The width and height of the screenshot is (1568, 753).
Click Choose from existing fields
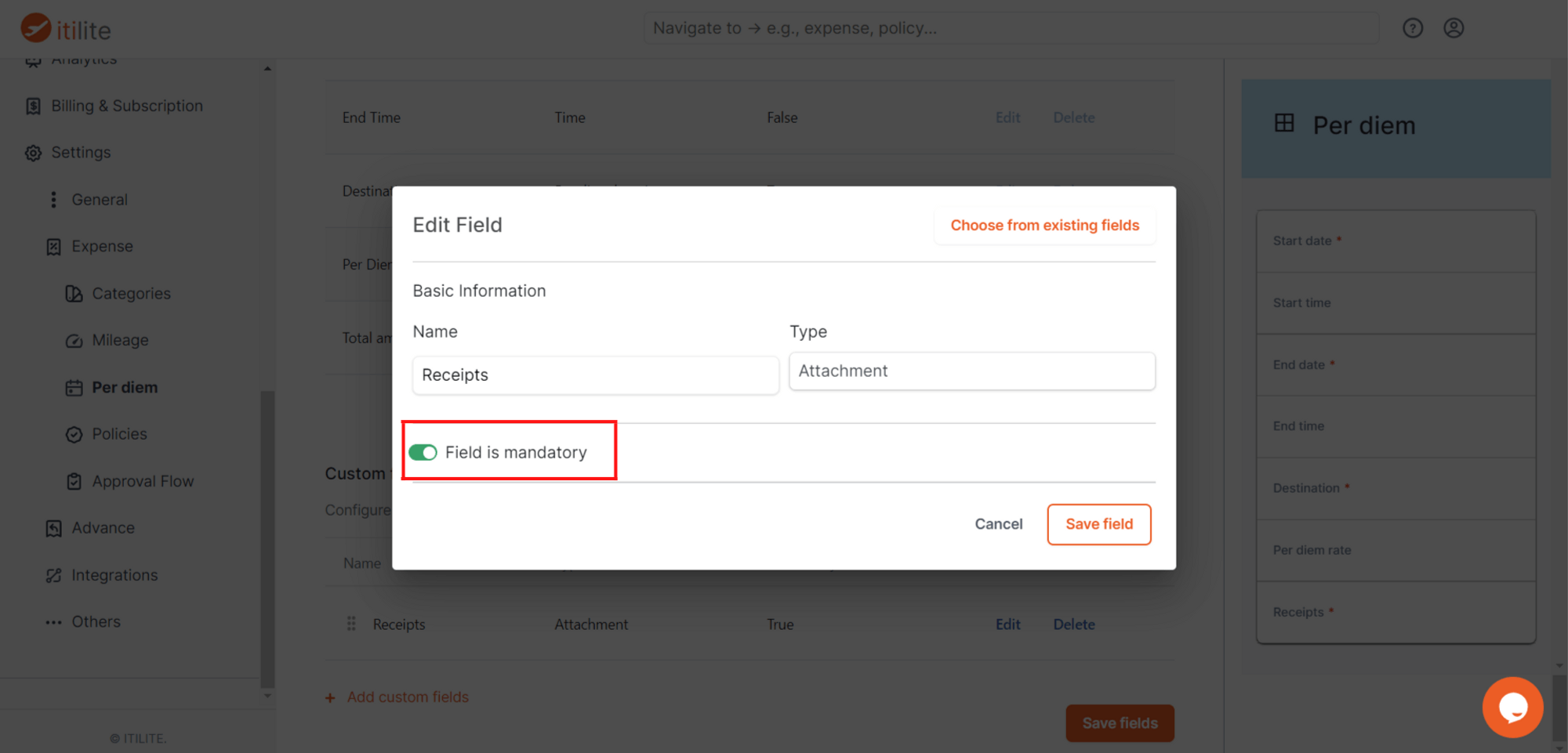[x=1044, y=225]
